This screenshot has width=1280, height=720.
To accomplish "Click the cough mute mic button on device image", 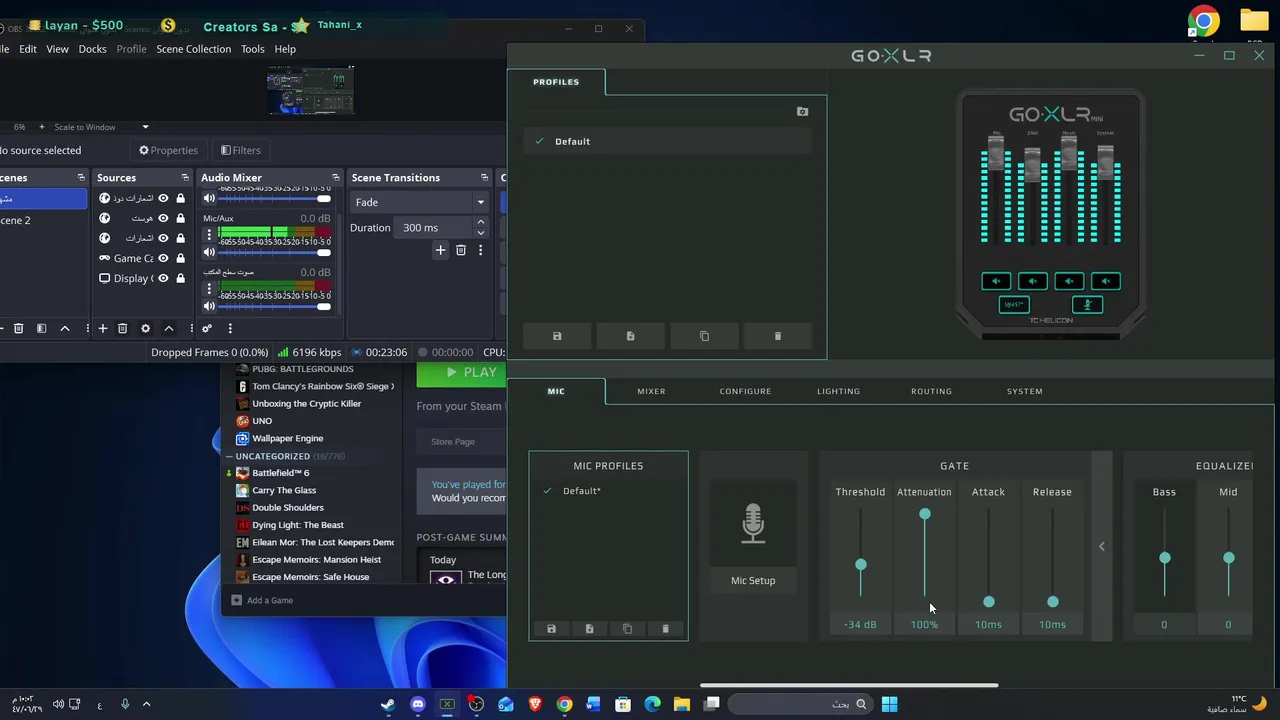I will [1087, 305].
